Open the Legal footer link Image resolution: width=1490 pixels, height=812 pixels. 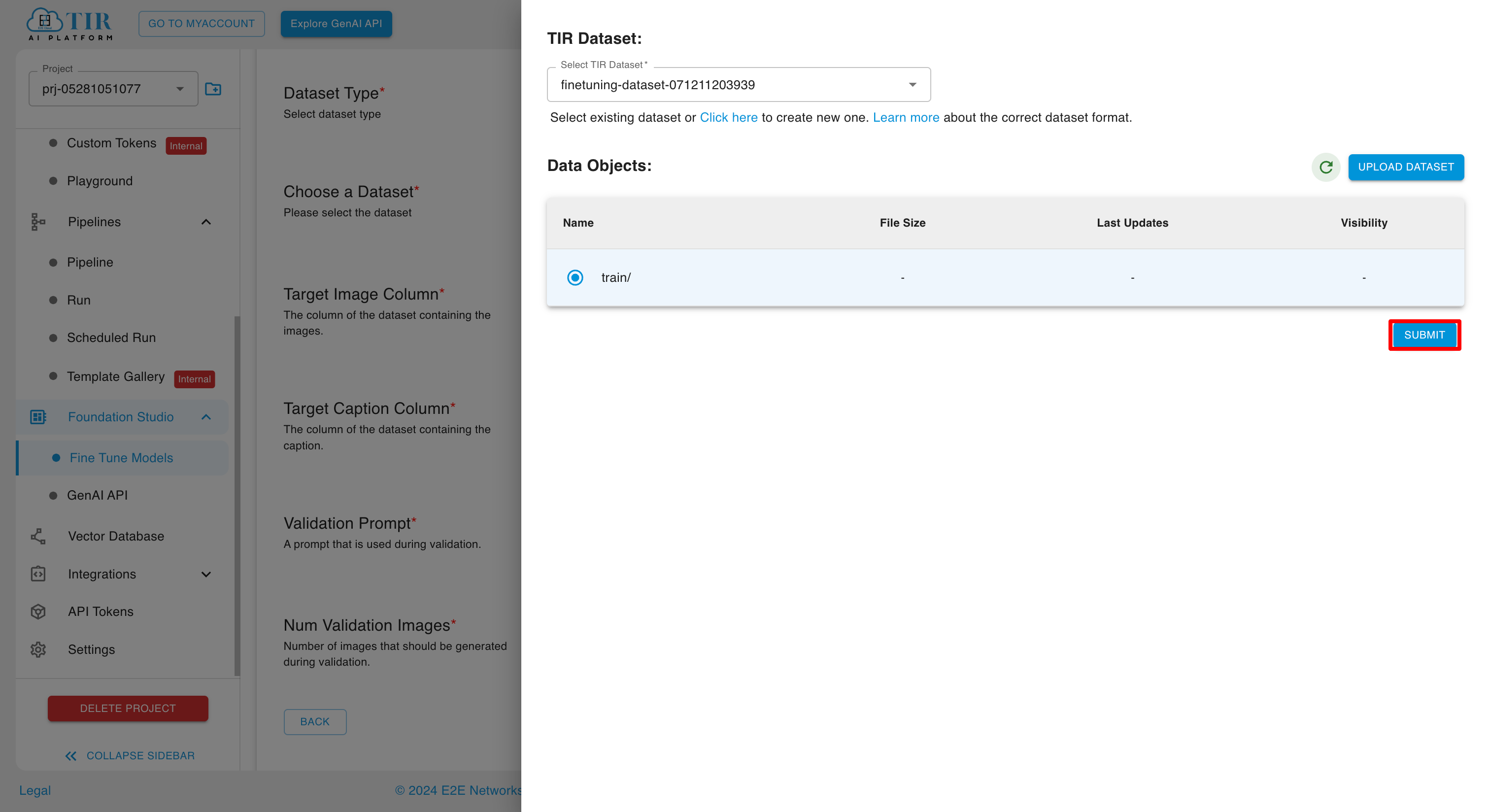click(34, 791)
